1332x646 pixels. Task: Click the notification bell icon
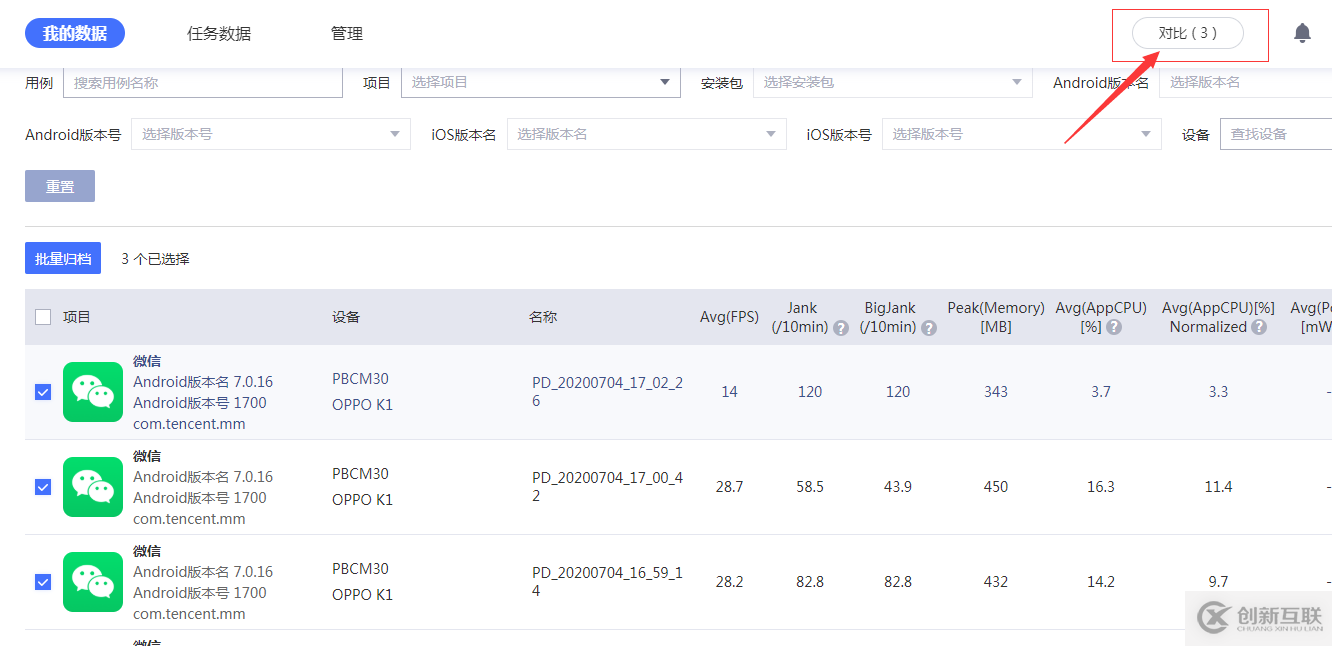coord(1302,32)
